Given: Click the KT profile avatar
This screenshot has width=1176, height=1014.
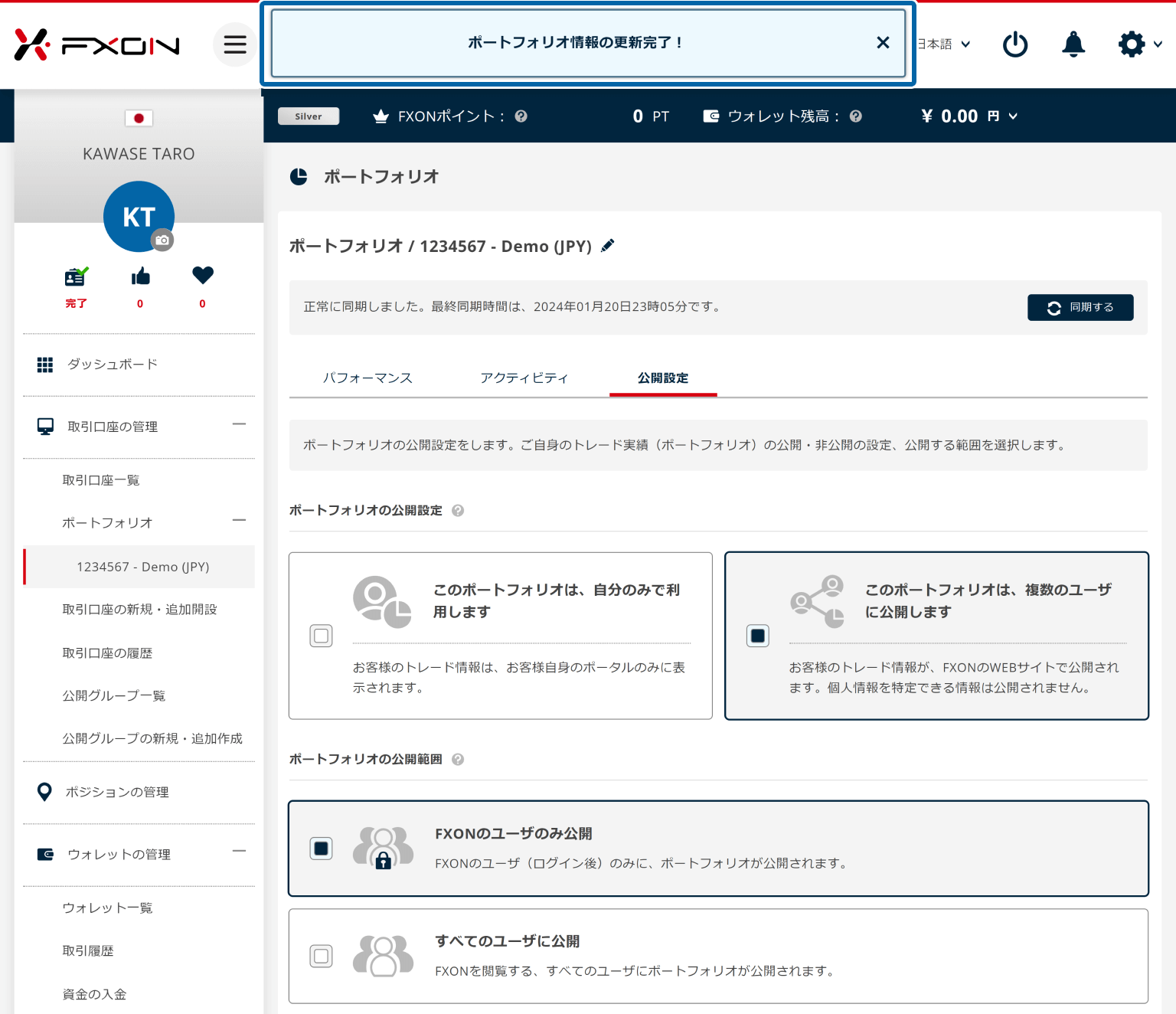Looking at the screenshot, I should tap(139, 217).
